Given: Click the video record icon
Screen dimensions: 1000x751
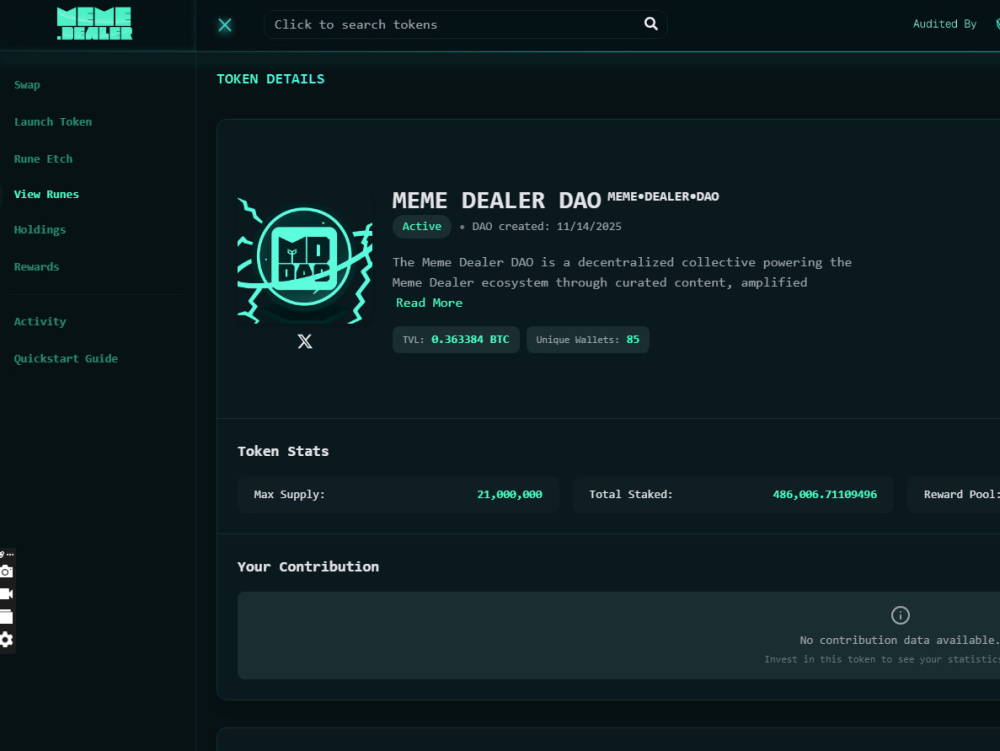Looking at the screenshot, I should [6, 594].
